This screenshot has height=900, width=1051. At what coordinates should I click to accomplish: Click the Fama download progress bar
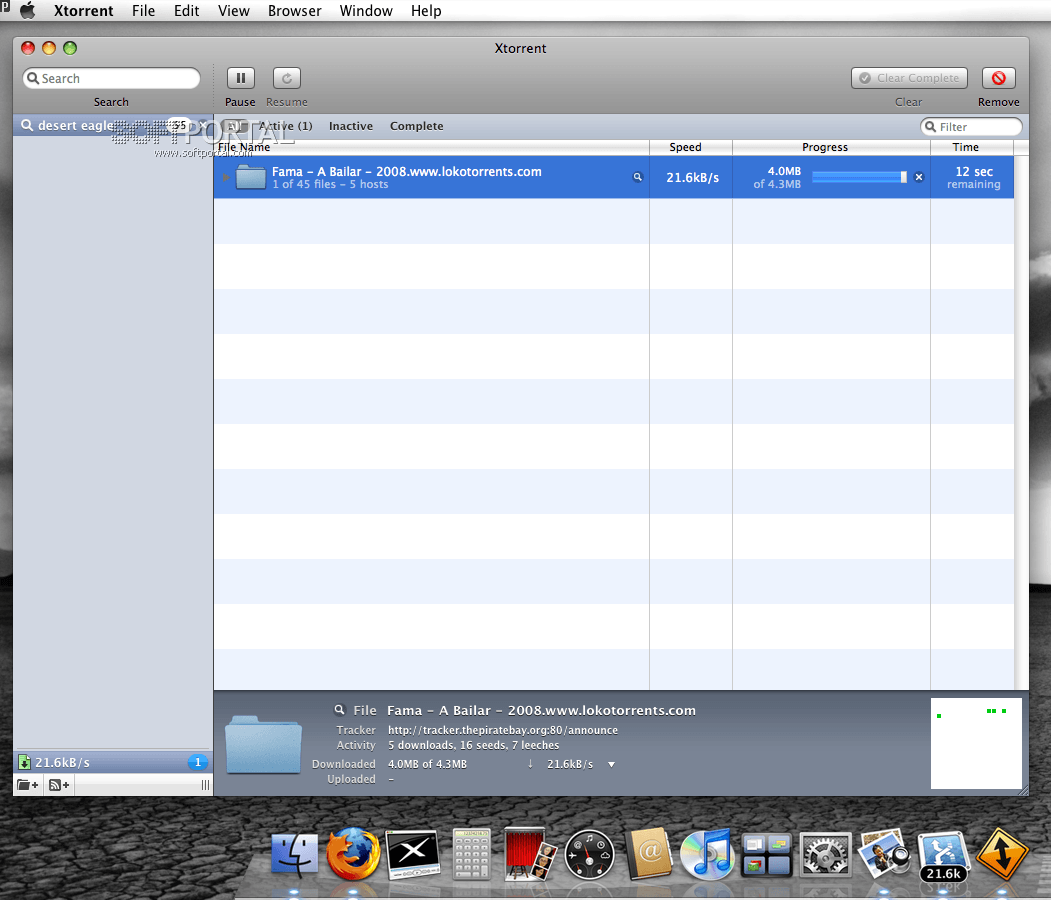coord(859,177)
